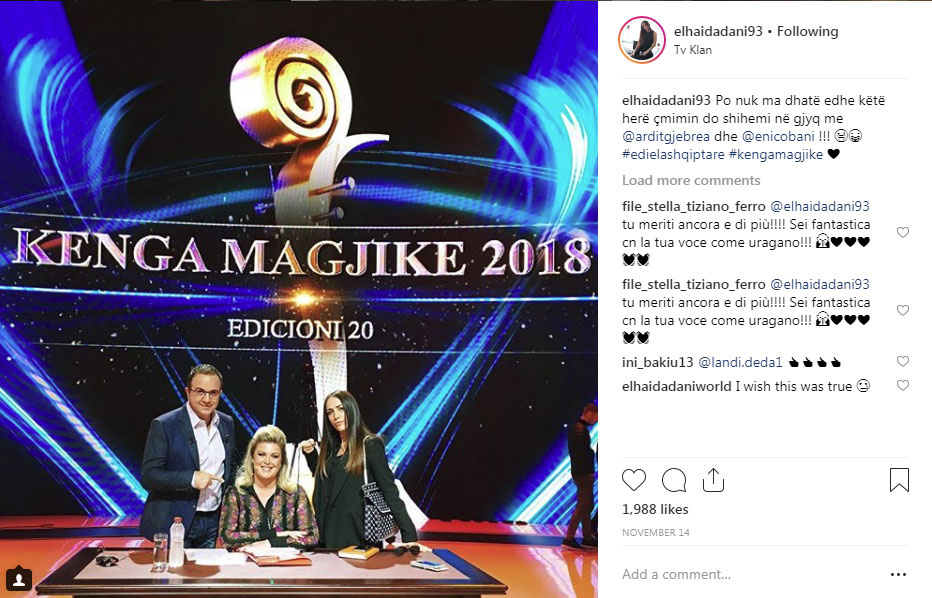Like second file_stella_tiziano_ferro comment

click(x=903, y=310)
